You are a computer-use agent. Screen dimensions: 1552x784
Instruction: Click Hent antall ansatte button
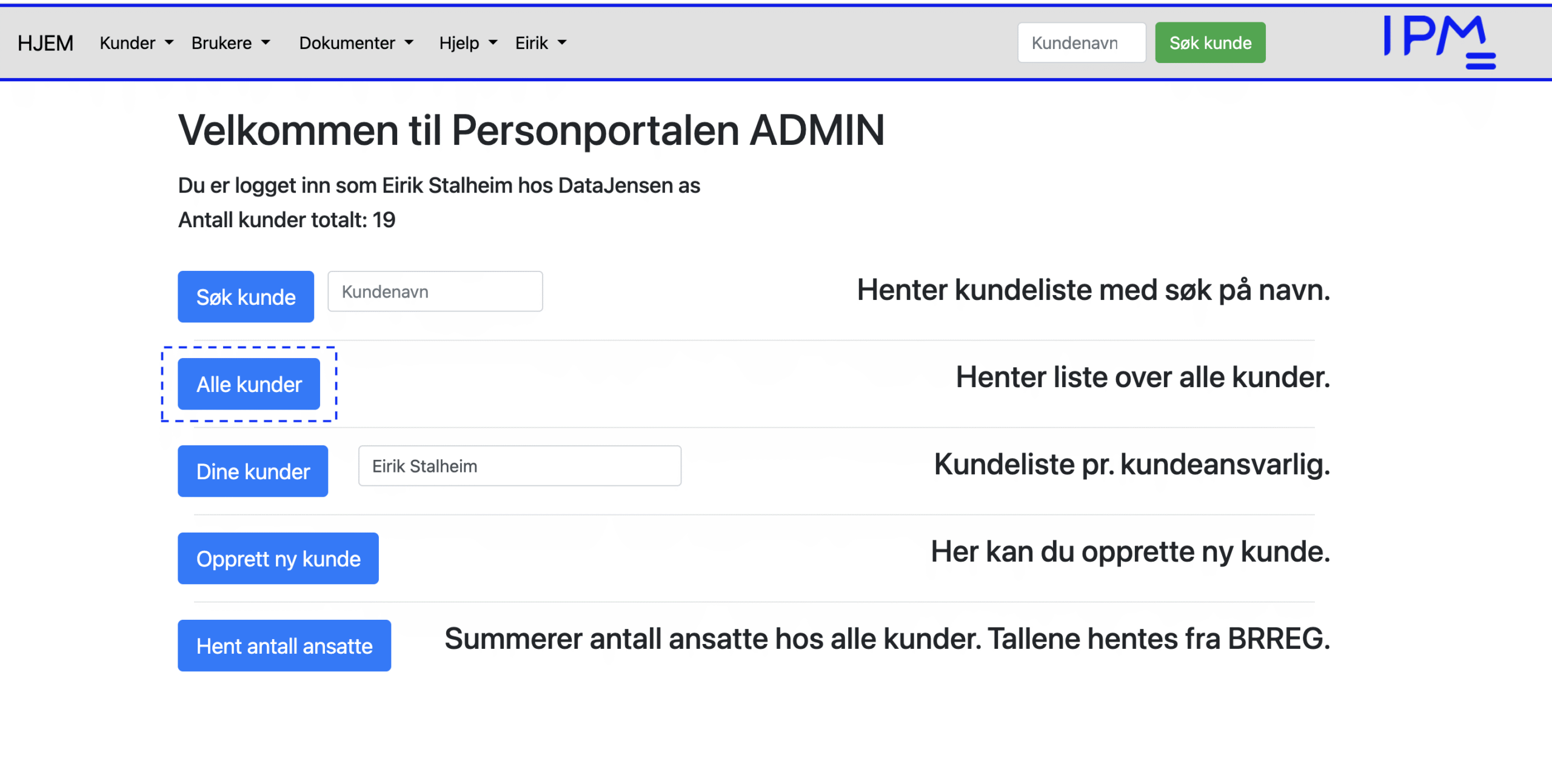[x=284, y=646]
